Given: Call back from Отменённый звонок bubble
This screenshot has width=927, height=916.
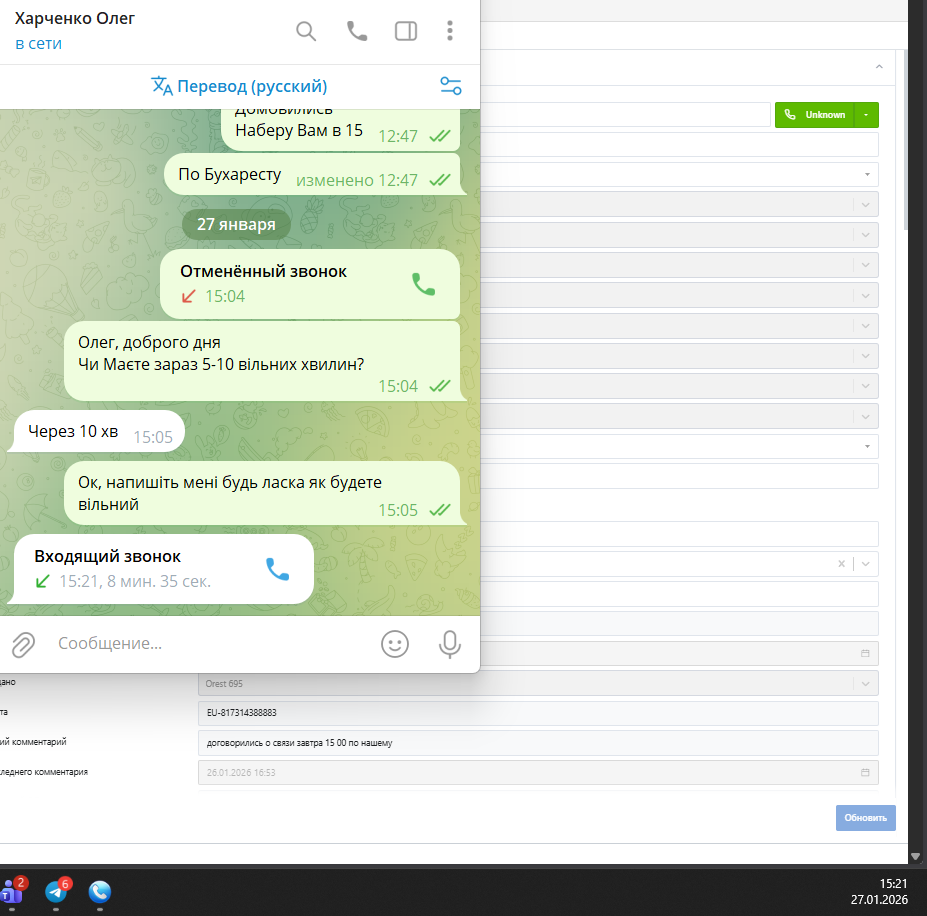Looking at the screenshot, I should (x=423, y=284).
